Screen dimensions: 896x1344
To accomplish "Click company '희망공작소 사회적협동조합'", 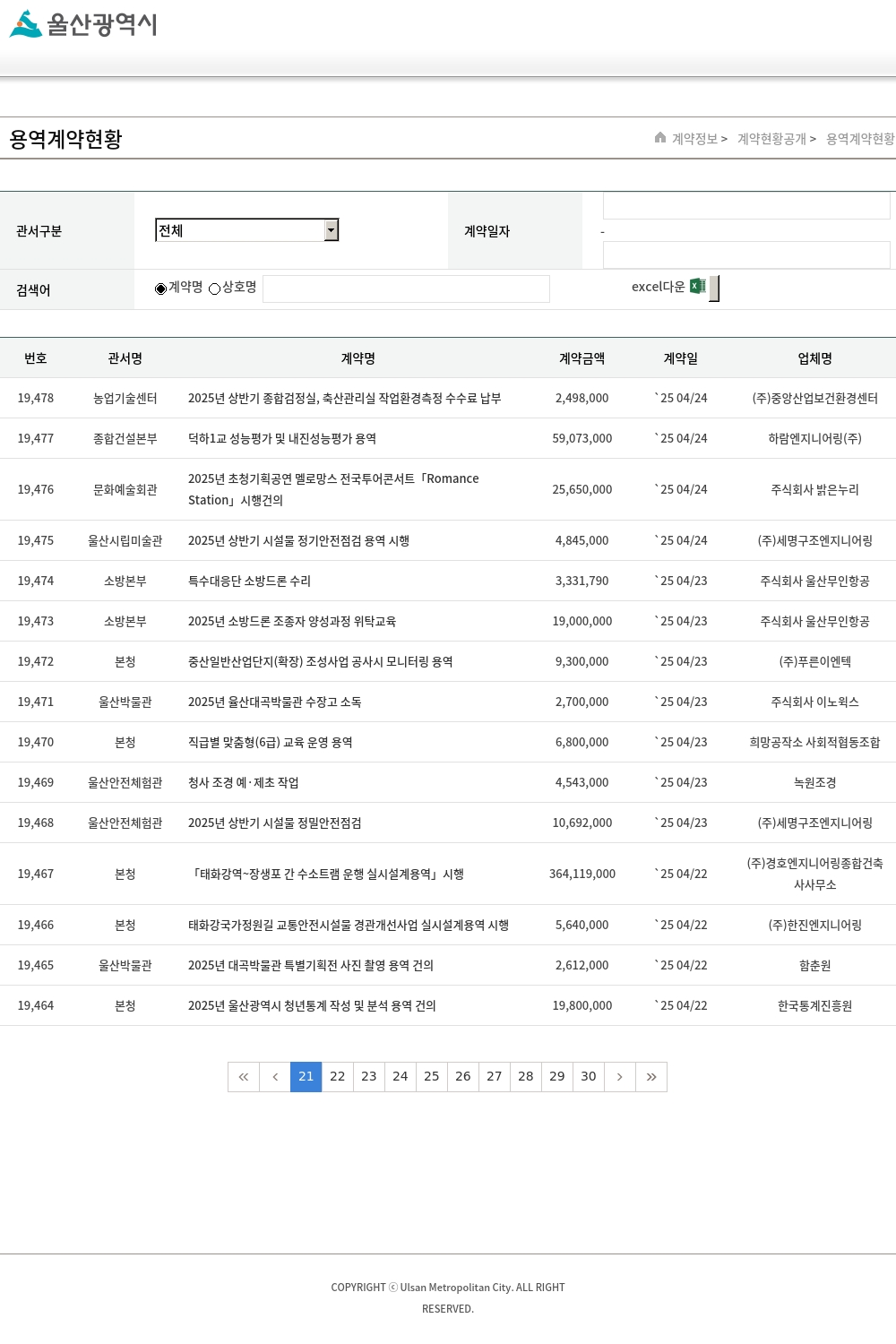I will point(815,743).
